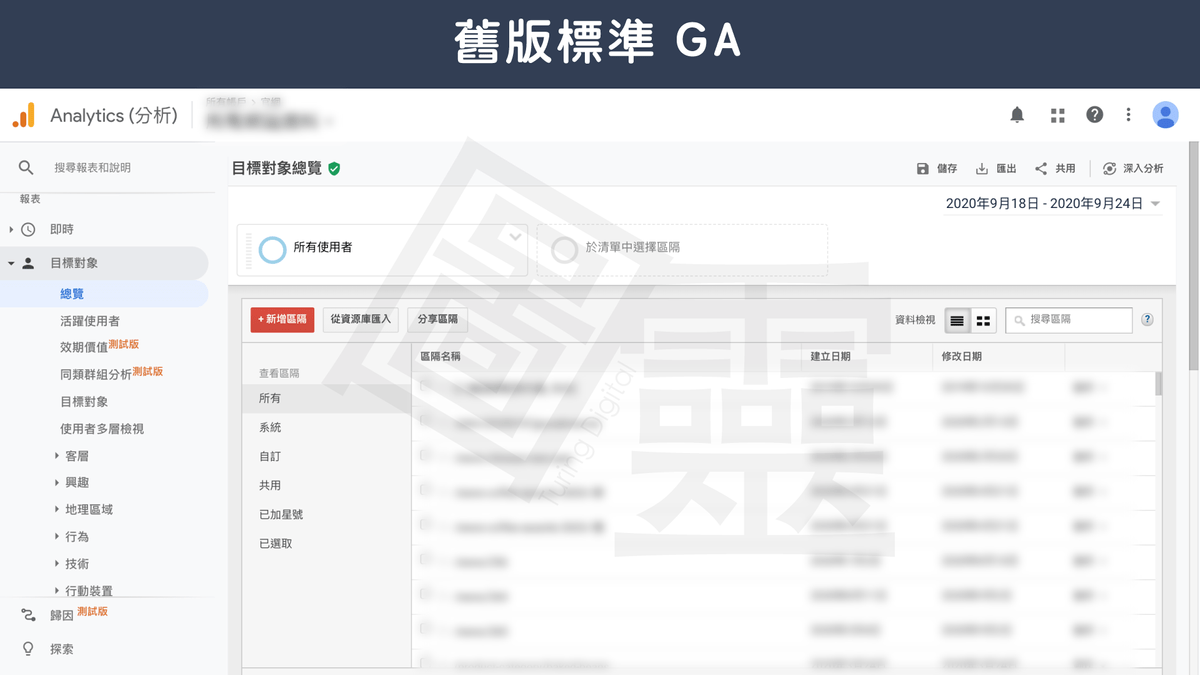Open 探索 in the sidebar

coord(62,649)
